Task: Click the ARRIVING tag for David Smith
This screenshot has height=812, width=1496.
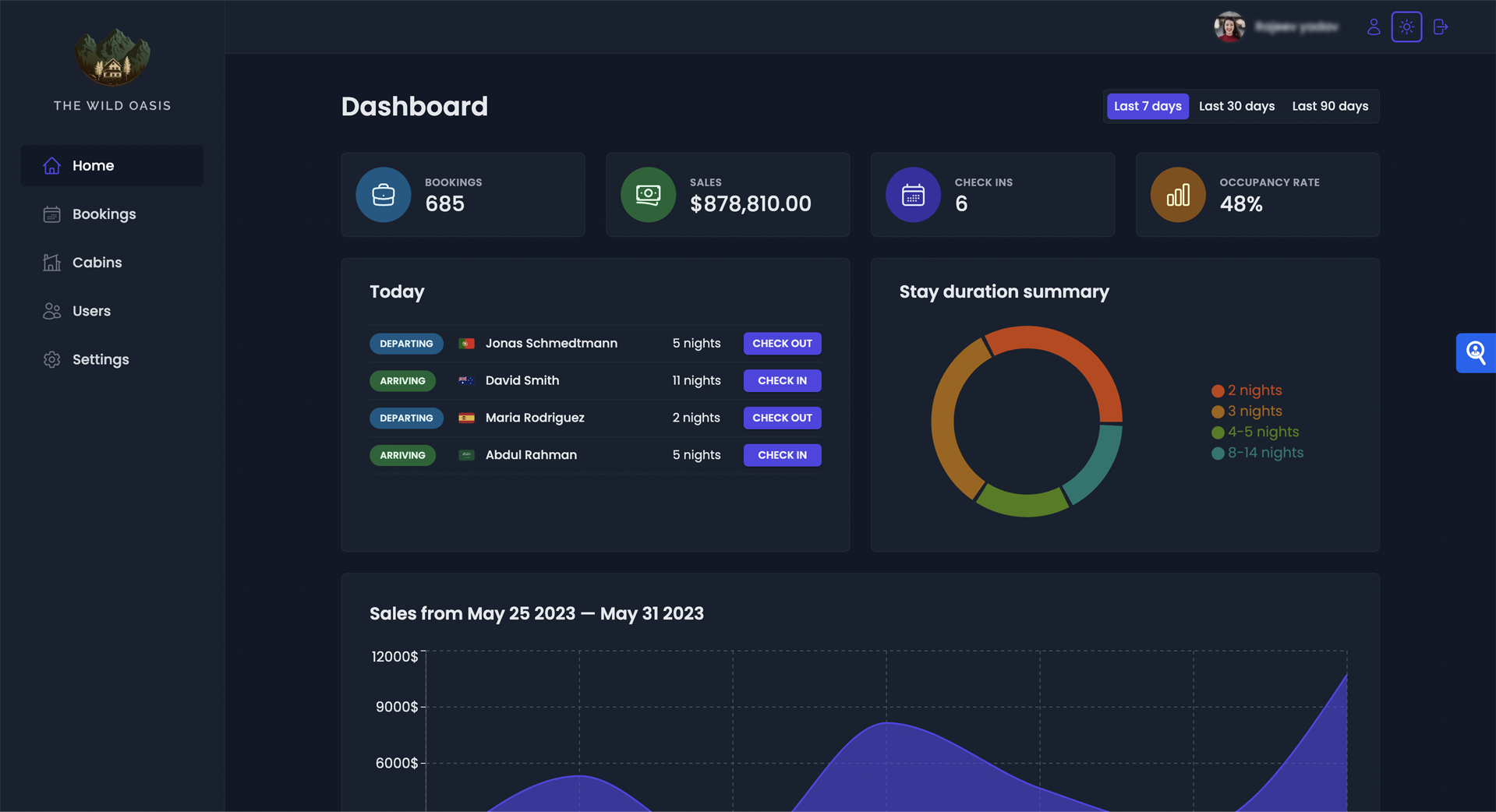Action: pyautogui.click(x=402, y=381)
